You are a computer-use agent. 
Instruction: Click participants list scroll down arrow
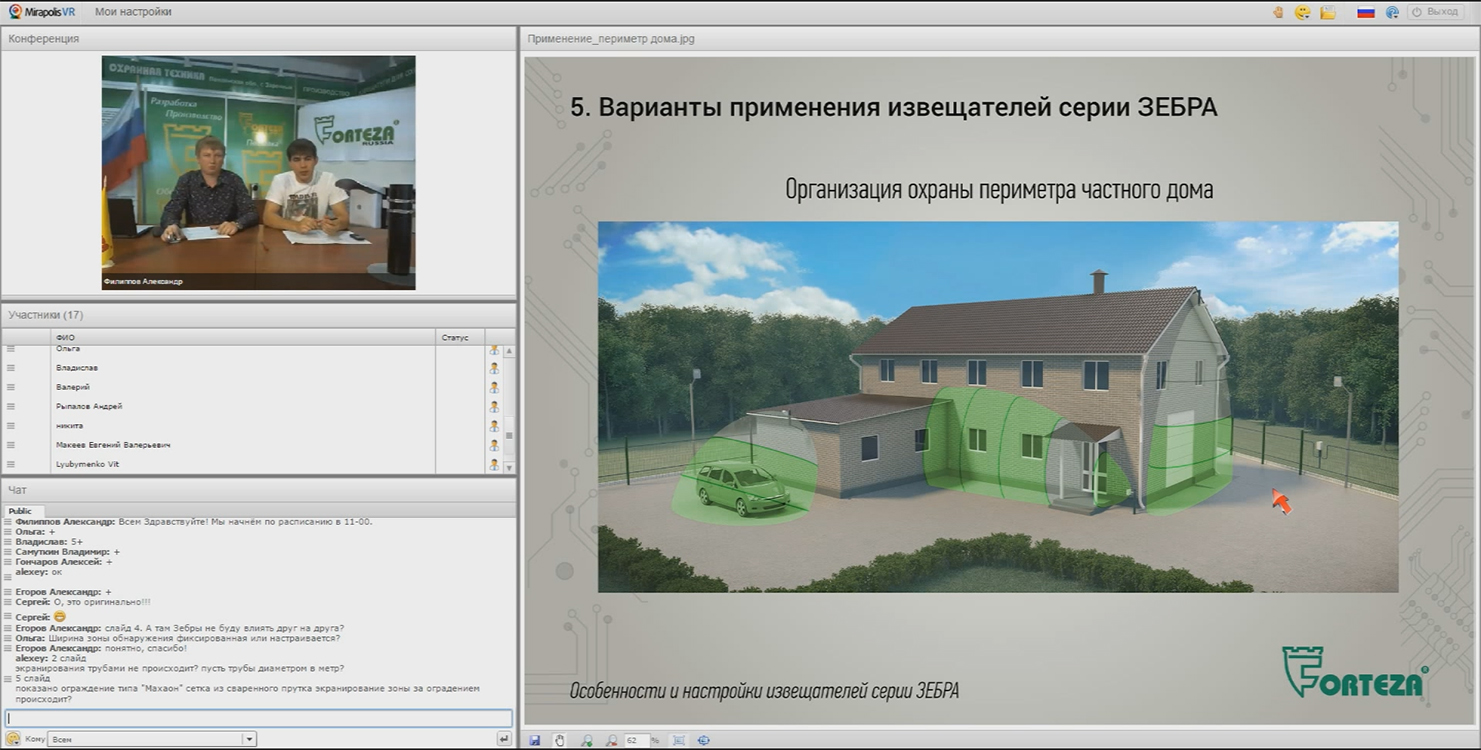[509, 467]
